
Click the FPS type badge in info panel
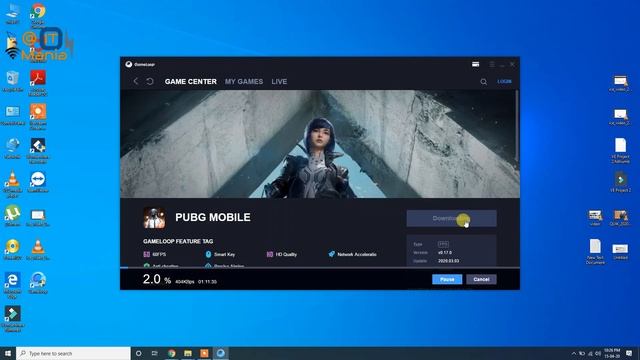click(x=443, y=244)
